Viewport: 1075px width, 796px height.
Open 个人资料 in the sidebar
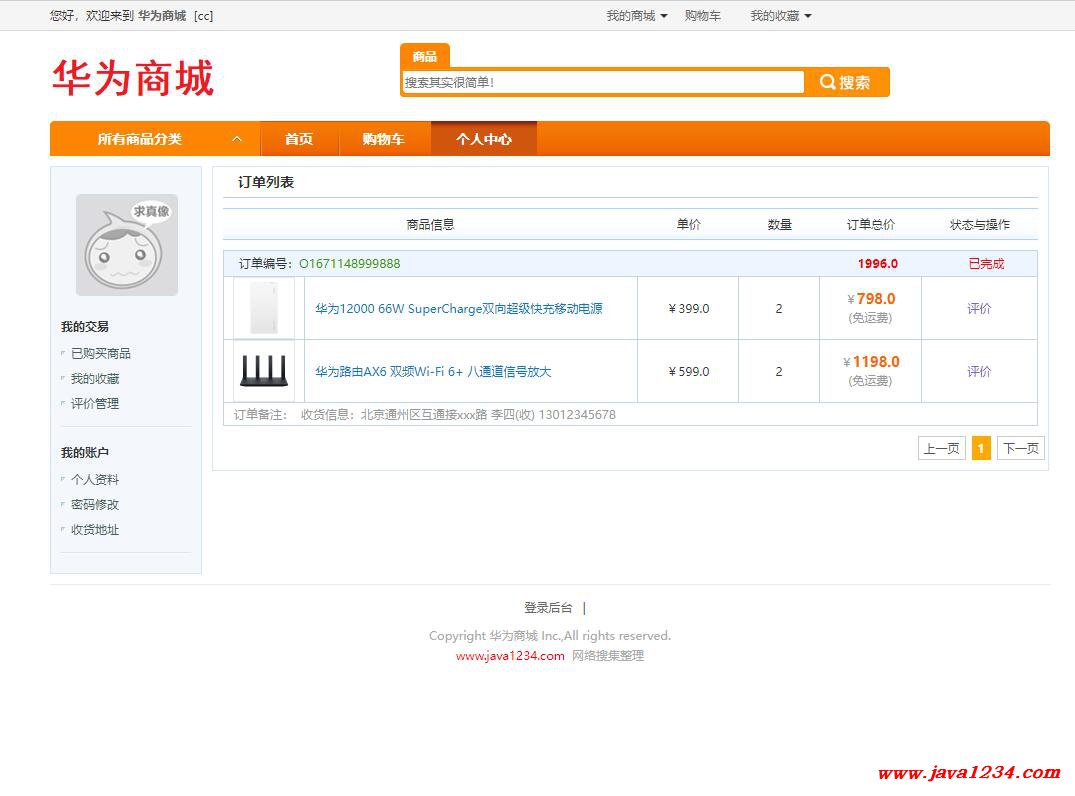(95, 479)
